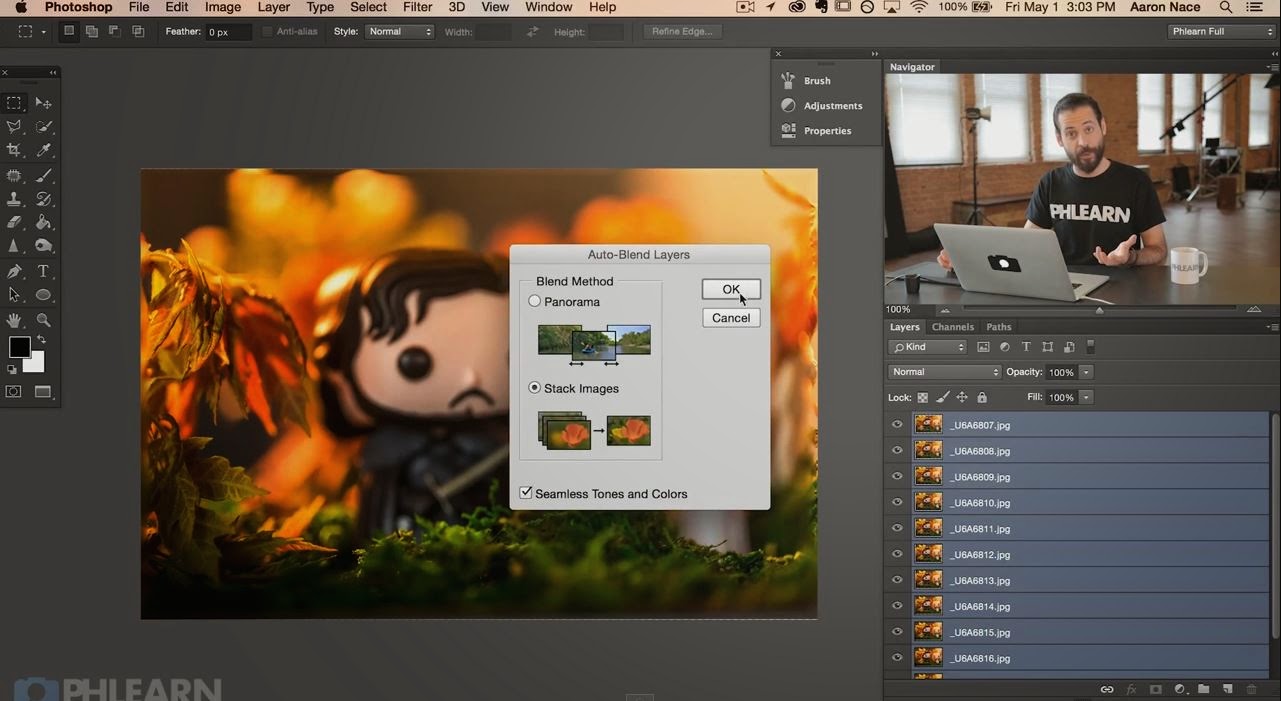This screenshot has width=1281, height=701.
Task: Select the Horizontal Type tool
Action: point(43,270)
